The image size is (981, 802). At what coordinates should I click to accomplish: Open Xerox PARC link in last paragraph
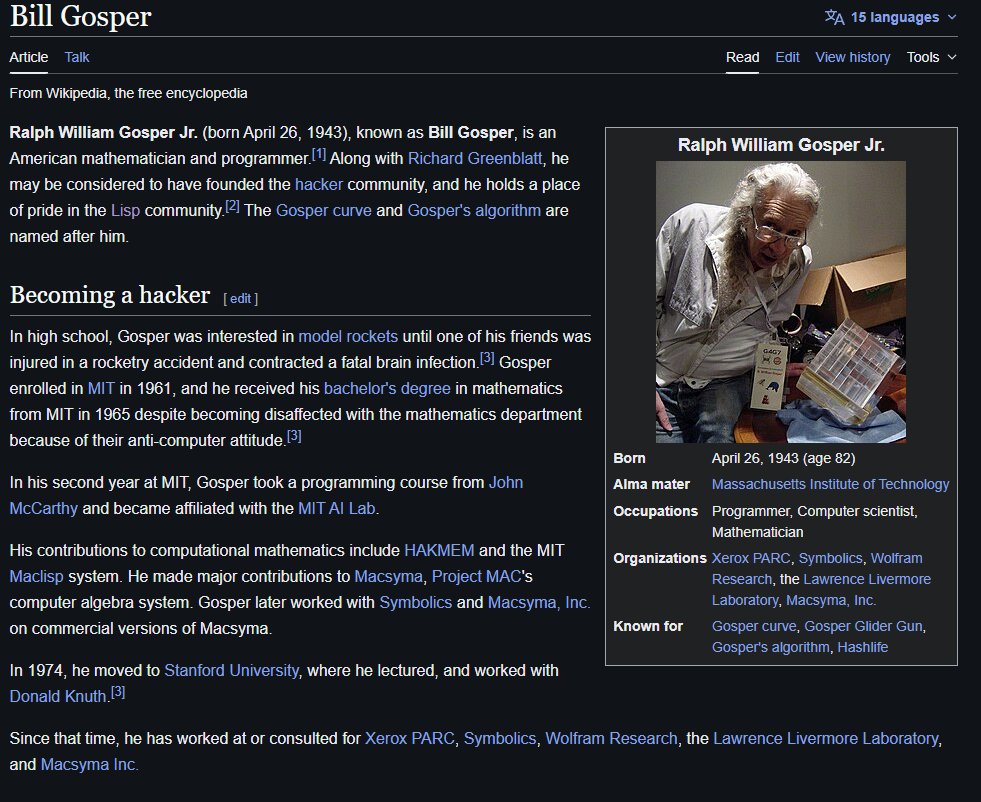[x=410, y=739]
